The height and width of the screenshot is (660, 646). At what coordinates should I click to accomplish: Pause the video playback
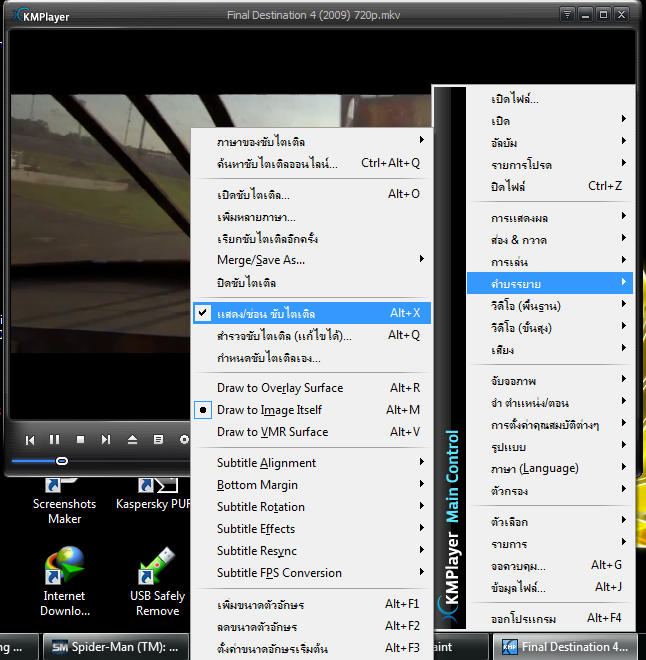pos(54,439)
